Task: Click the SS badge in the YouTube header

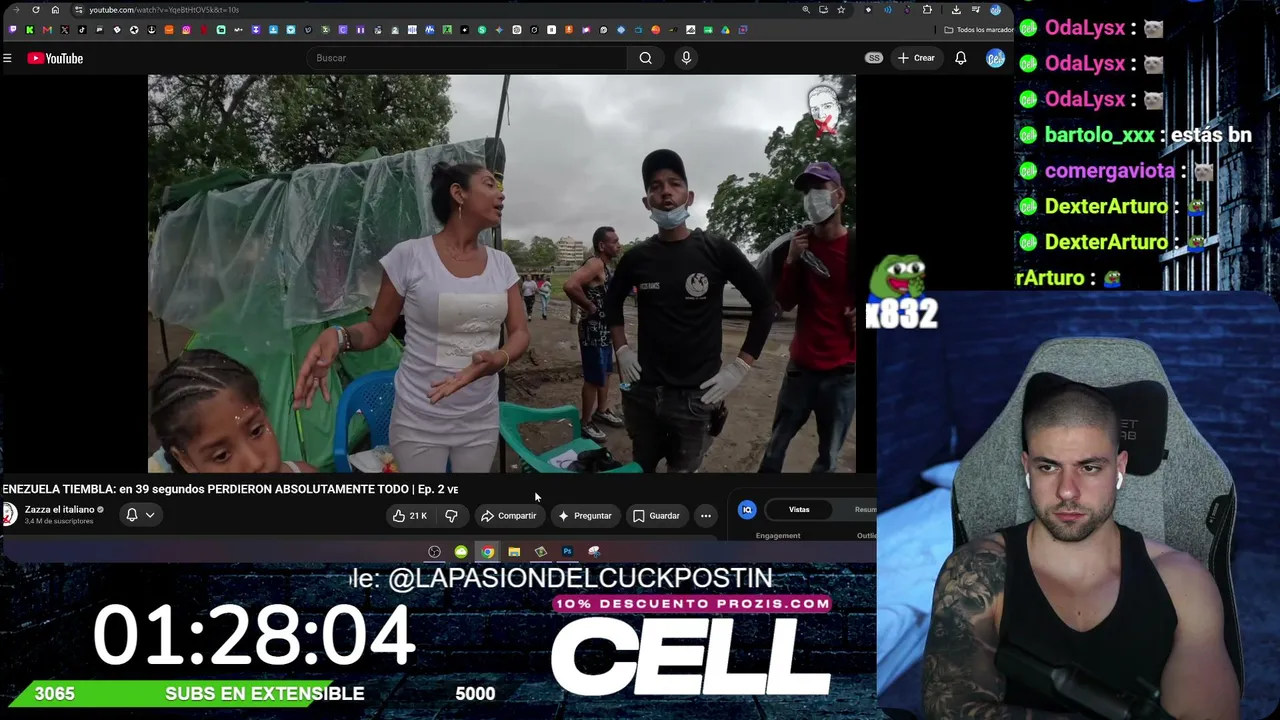Action: (x=874, y=58)
